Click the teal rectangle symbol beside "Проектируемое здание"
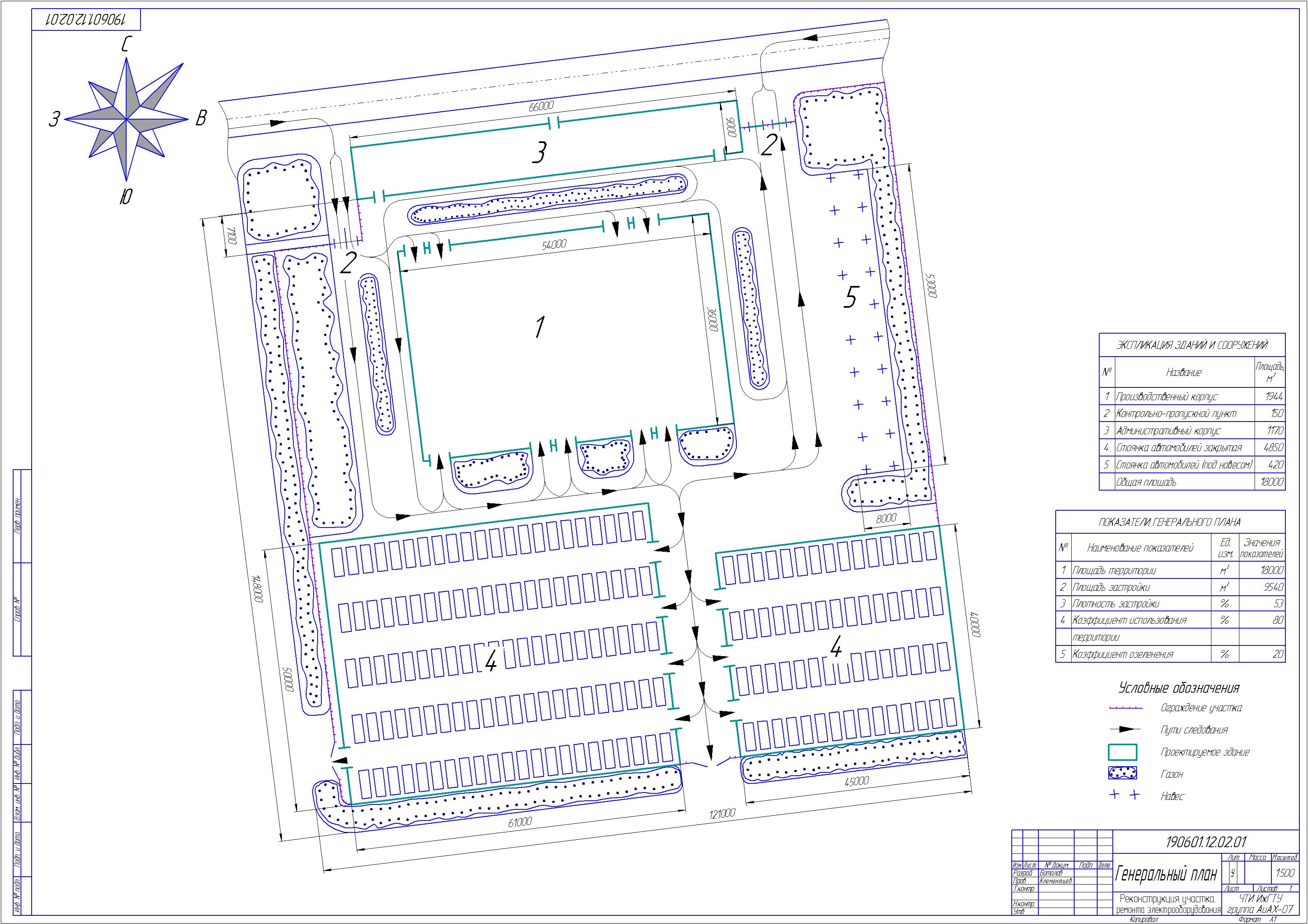This screenshot has height=924, width=1308. (1122, 752)
